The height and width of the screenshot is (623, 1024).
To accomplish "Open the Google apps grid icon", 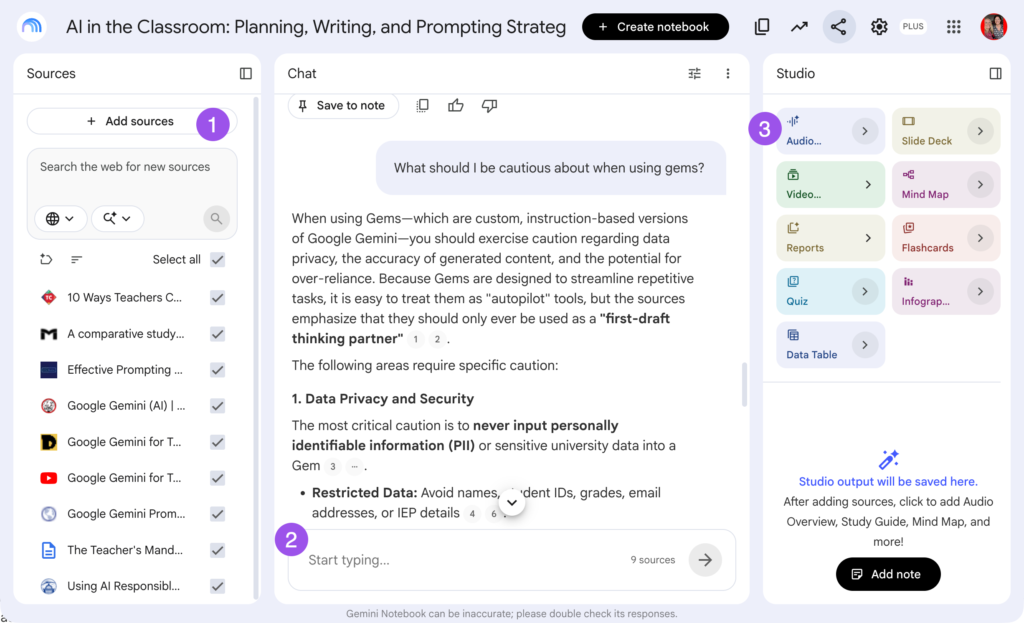I will [x=953, y=27].
